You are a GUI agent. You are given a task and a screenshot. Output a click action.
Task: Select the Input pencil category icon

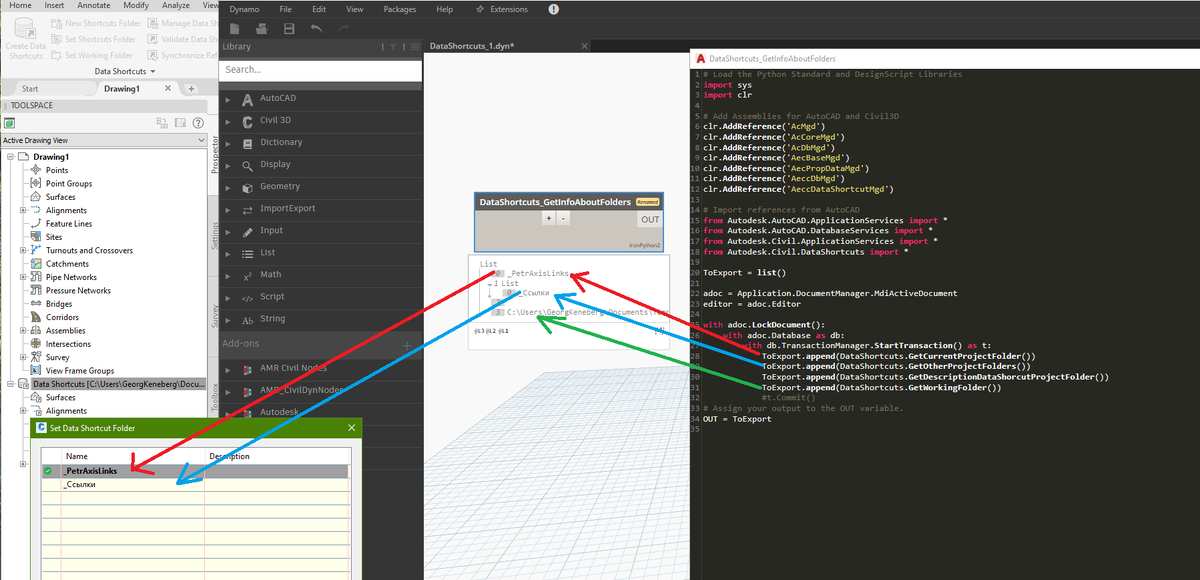pyautogui.click(x=247, y=231)
